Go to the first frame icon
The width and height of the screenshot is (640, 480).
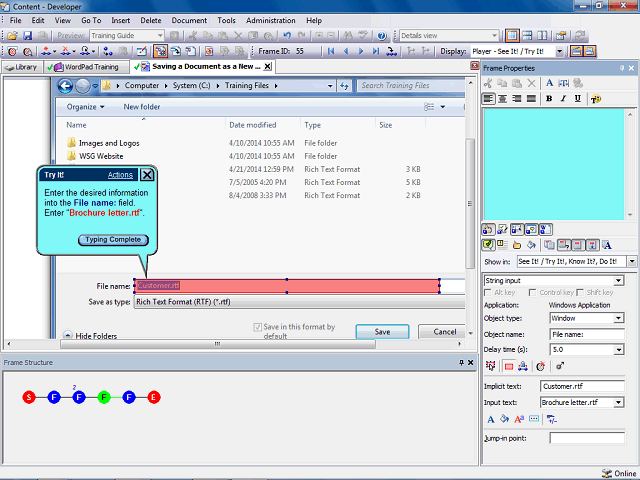(x=331, y=51)
